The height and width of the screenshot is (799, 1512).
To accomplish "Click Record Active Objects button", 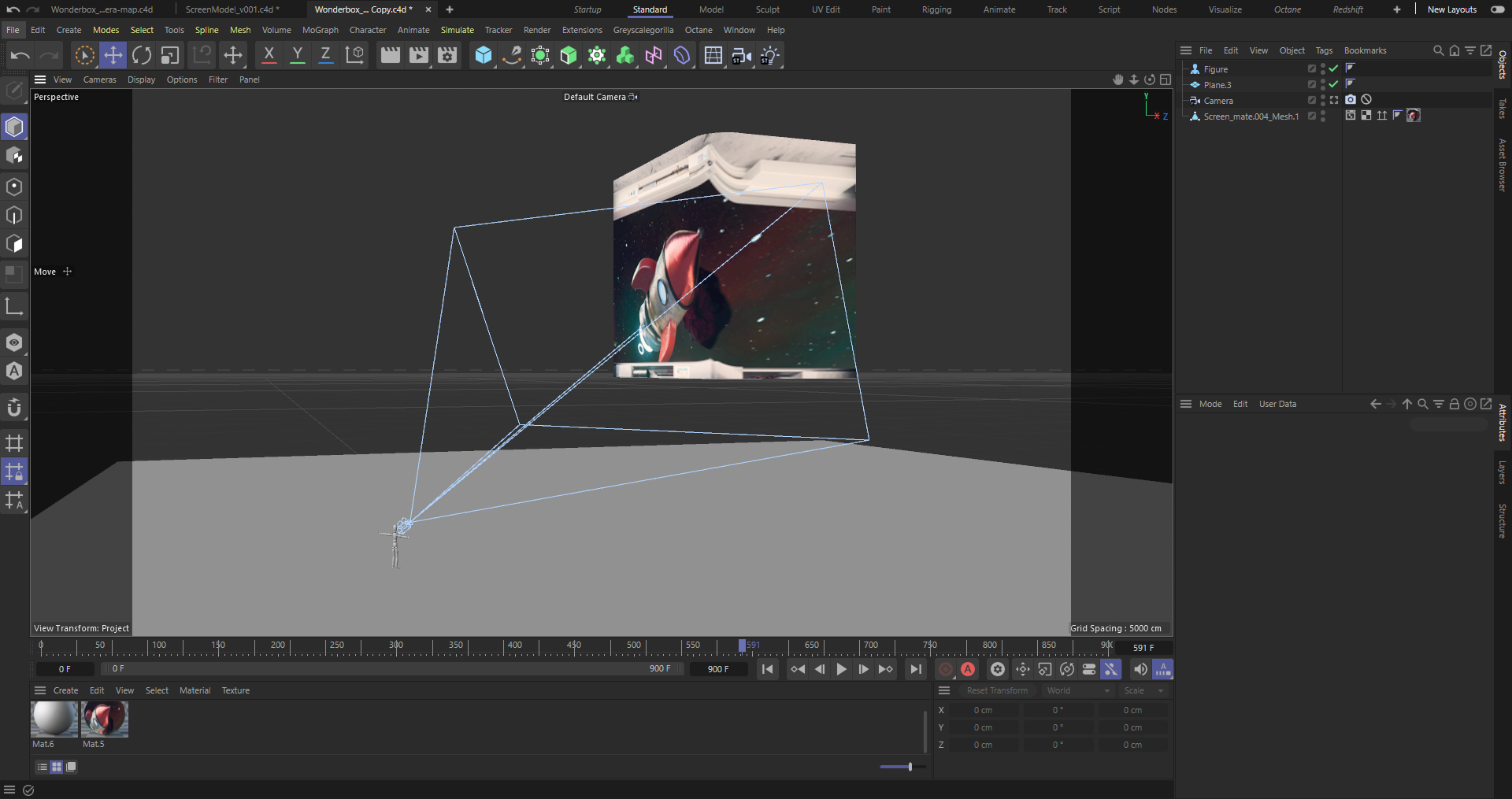I will tap(946, 669).
